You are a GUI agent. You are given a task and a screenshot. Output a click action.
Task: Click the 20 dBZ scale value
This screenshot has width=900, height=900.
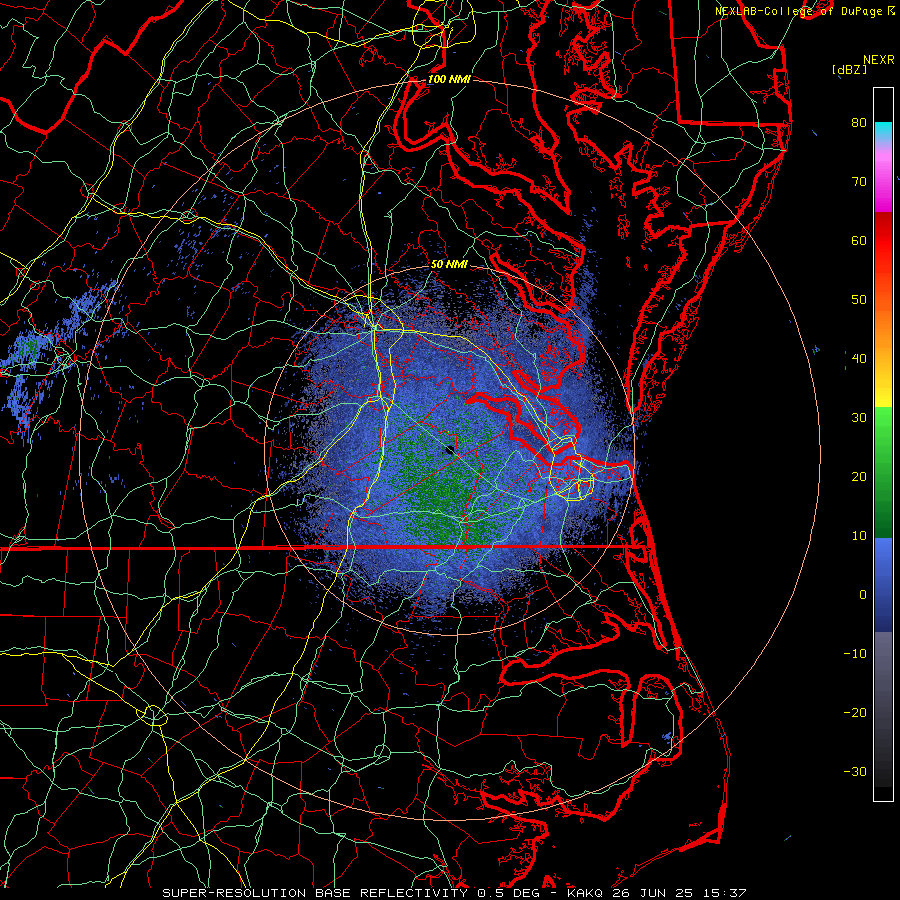[x=859, y=476]
